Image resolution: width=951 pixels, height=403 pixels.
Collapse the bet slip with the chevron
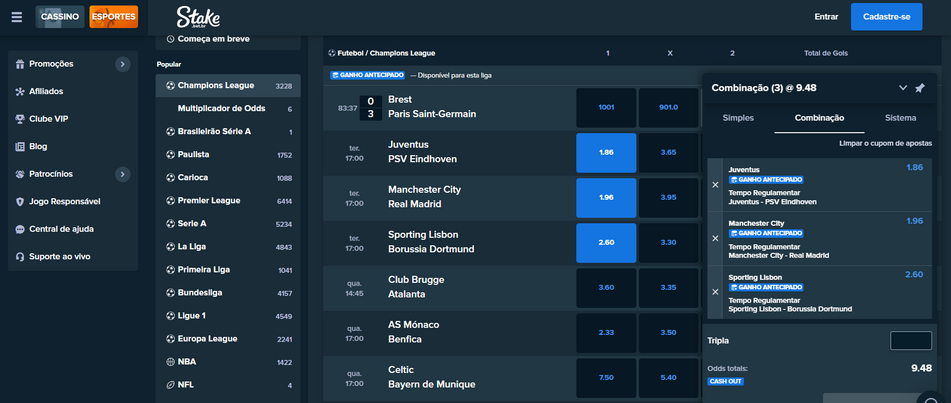[902, 88]
